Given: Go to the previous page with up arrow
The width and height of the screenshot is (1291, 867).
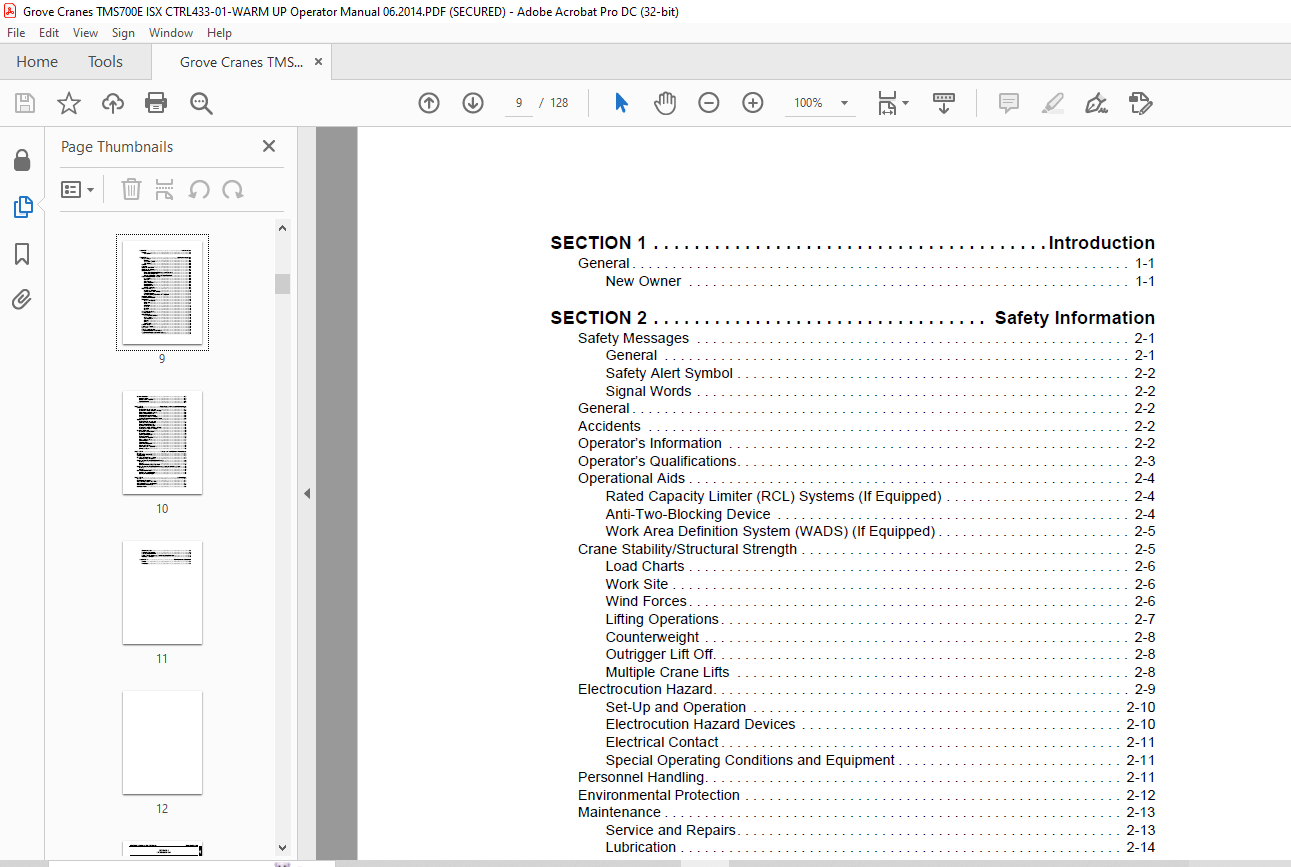Looking at the screenshot, I should point(429,103).
